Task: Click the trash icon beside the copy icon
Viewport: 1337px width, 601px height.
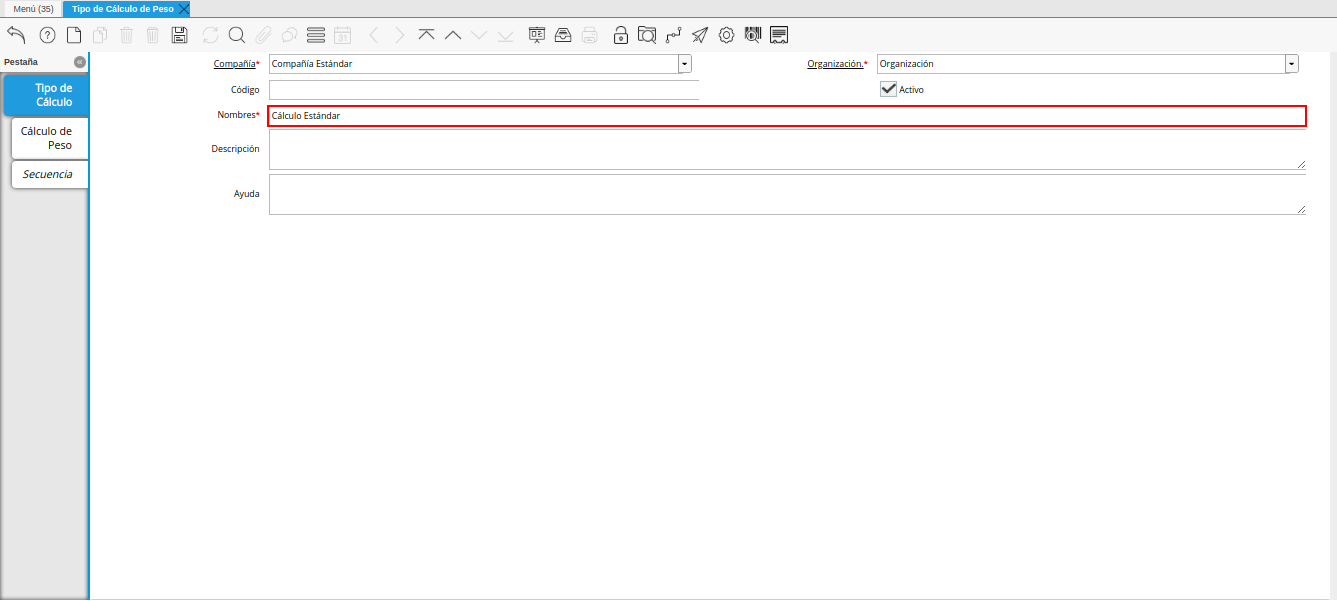Action: click(127, 35)
